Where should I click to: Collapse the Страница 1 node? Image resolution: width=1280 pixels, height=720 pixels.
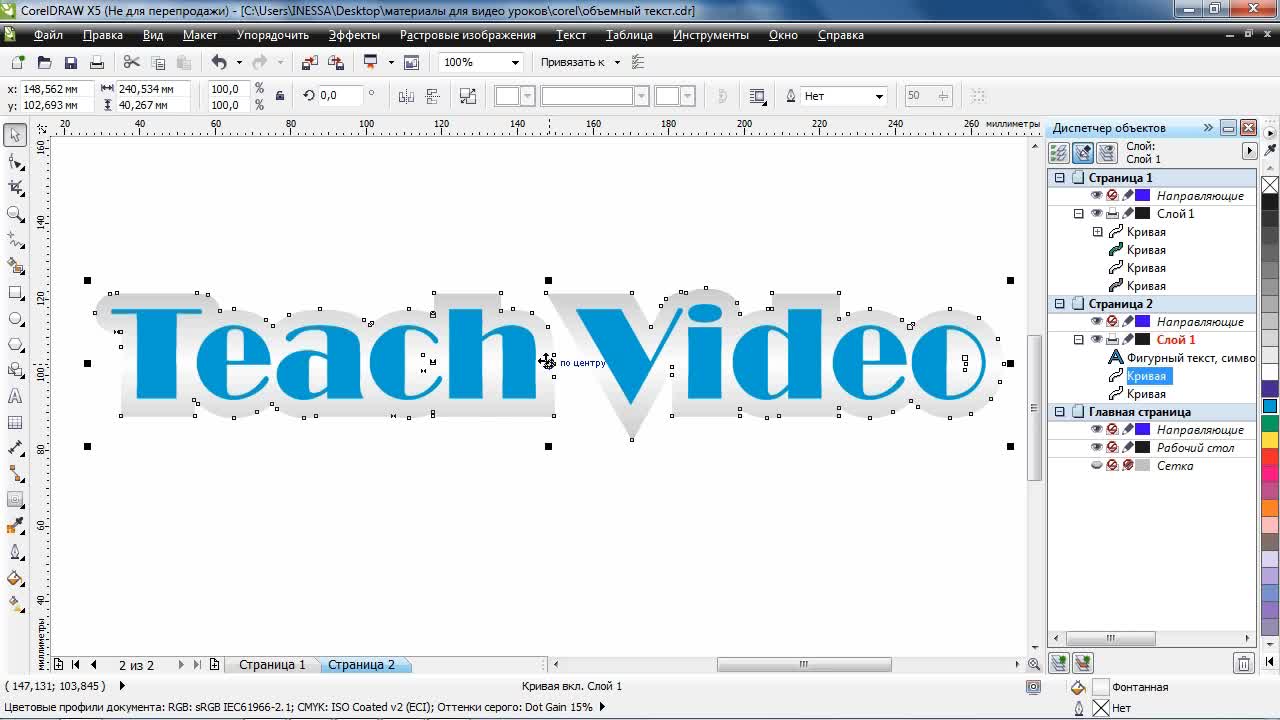(1059, 178)
